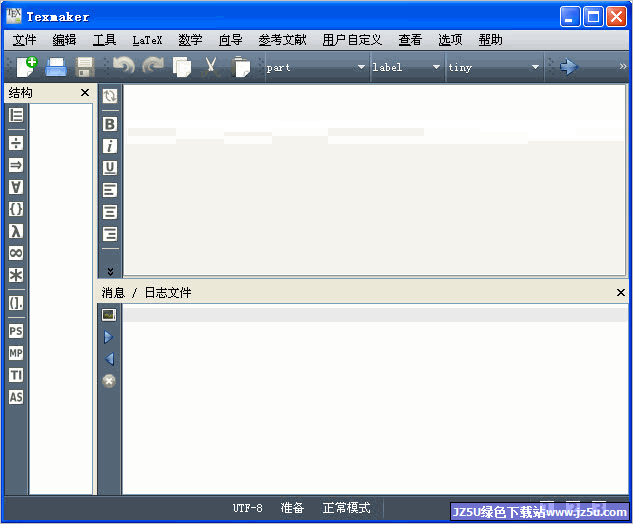
Task: Expand more main toolbar items chevron
Action: 623,66
